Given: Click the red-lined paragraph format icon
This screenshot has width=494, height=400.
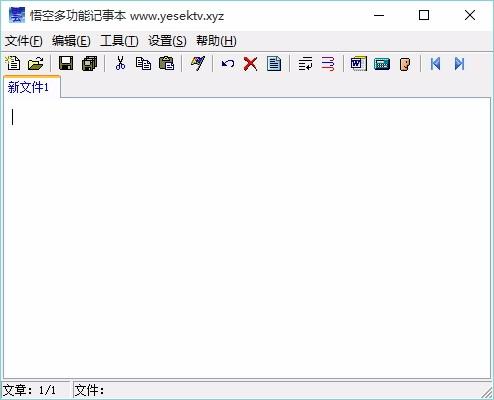Looking at the screenshot, I should click(328, 63).
